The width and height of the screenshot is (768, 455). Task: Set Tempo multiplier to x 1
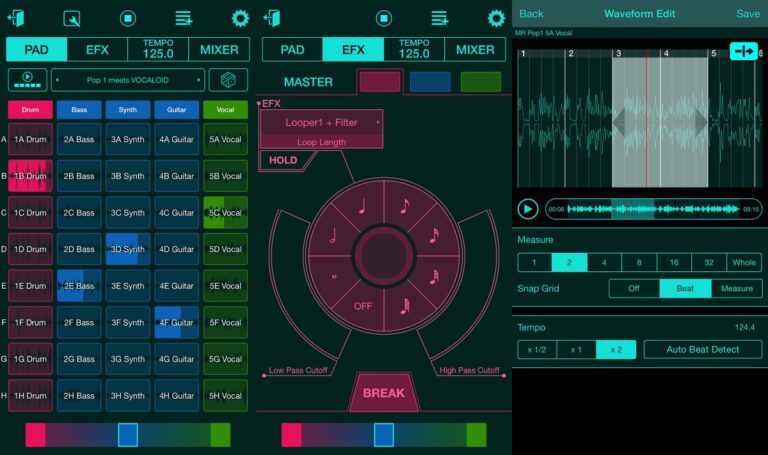coord(576,350)
